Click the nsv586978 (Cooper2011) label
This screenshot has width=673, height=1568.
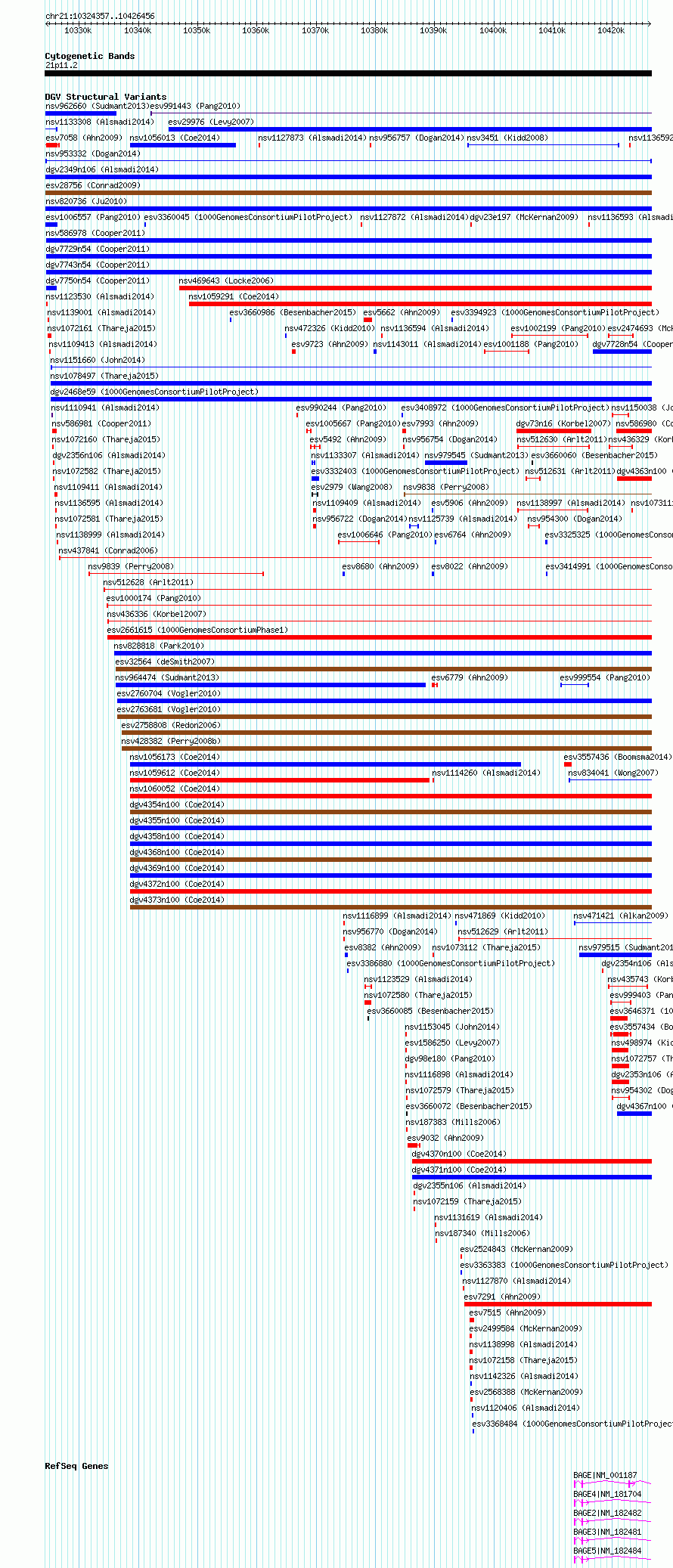[x=95, y=234]
